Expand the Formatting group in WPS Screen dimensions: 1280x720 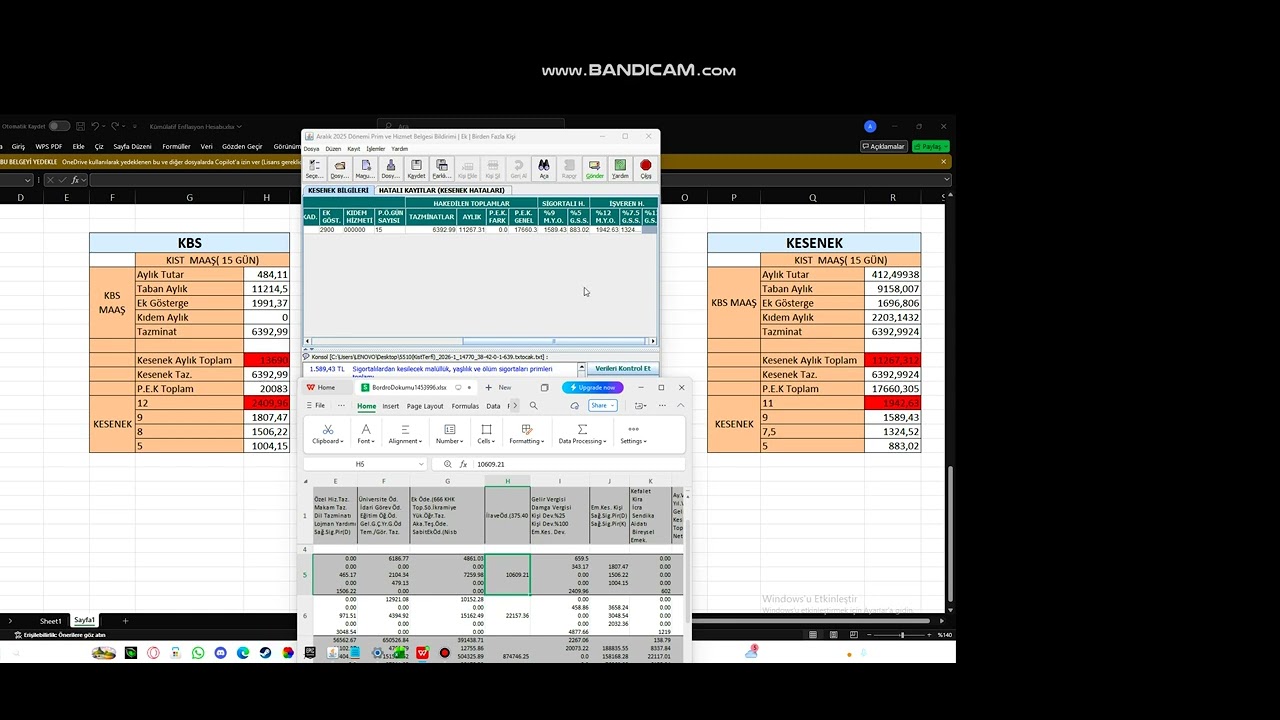(526, 434)
